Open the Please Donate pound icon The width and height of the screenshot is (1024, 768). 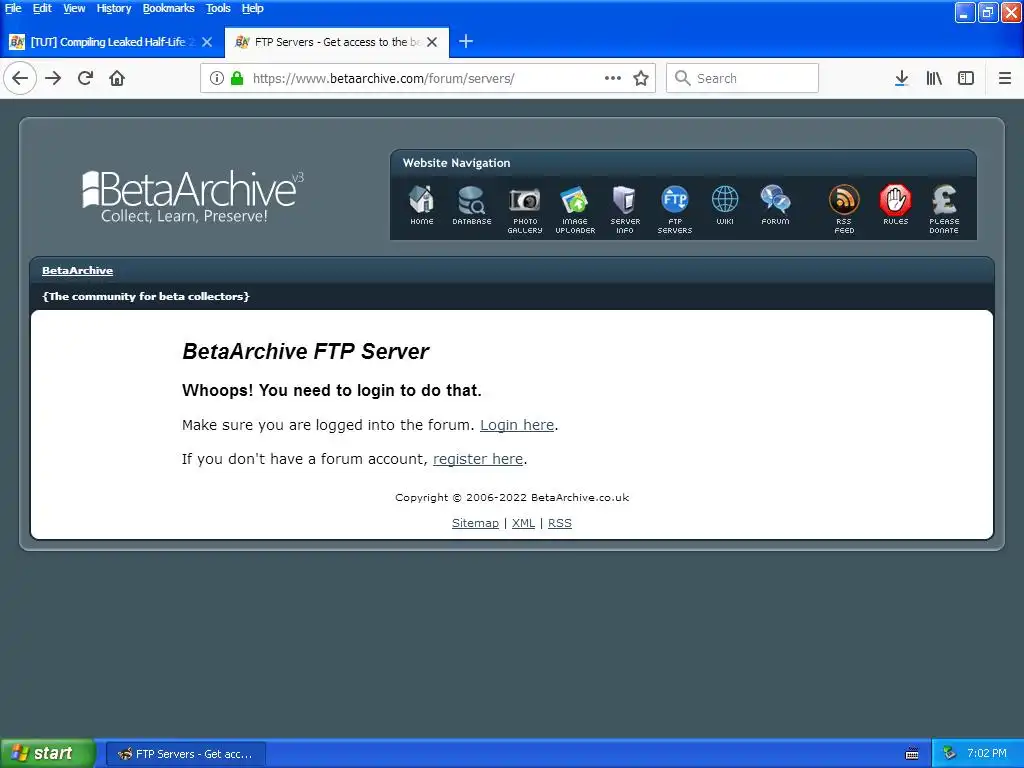[x=944, y=210]
